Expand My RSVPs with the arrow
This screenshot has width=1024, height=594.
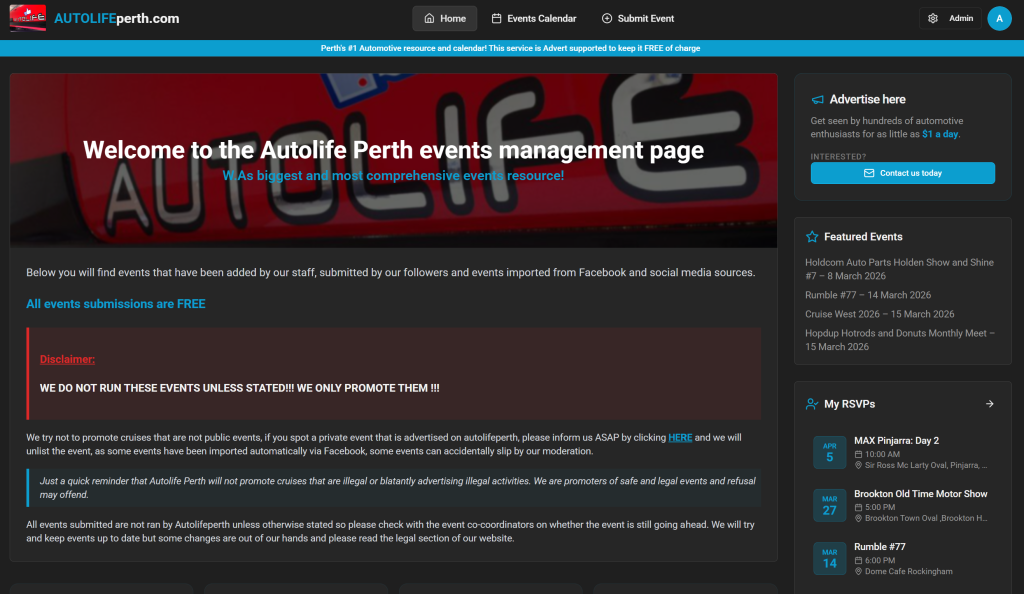click(989, 404)
